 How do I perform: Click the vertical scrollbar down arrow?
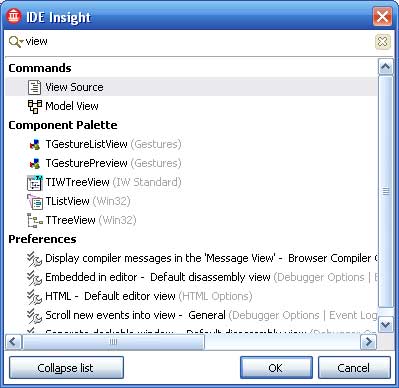(386, 324)
